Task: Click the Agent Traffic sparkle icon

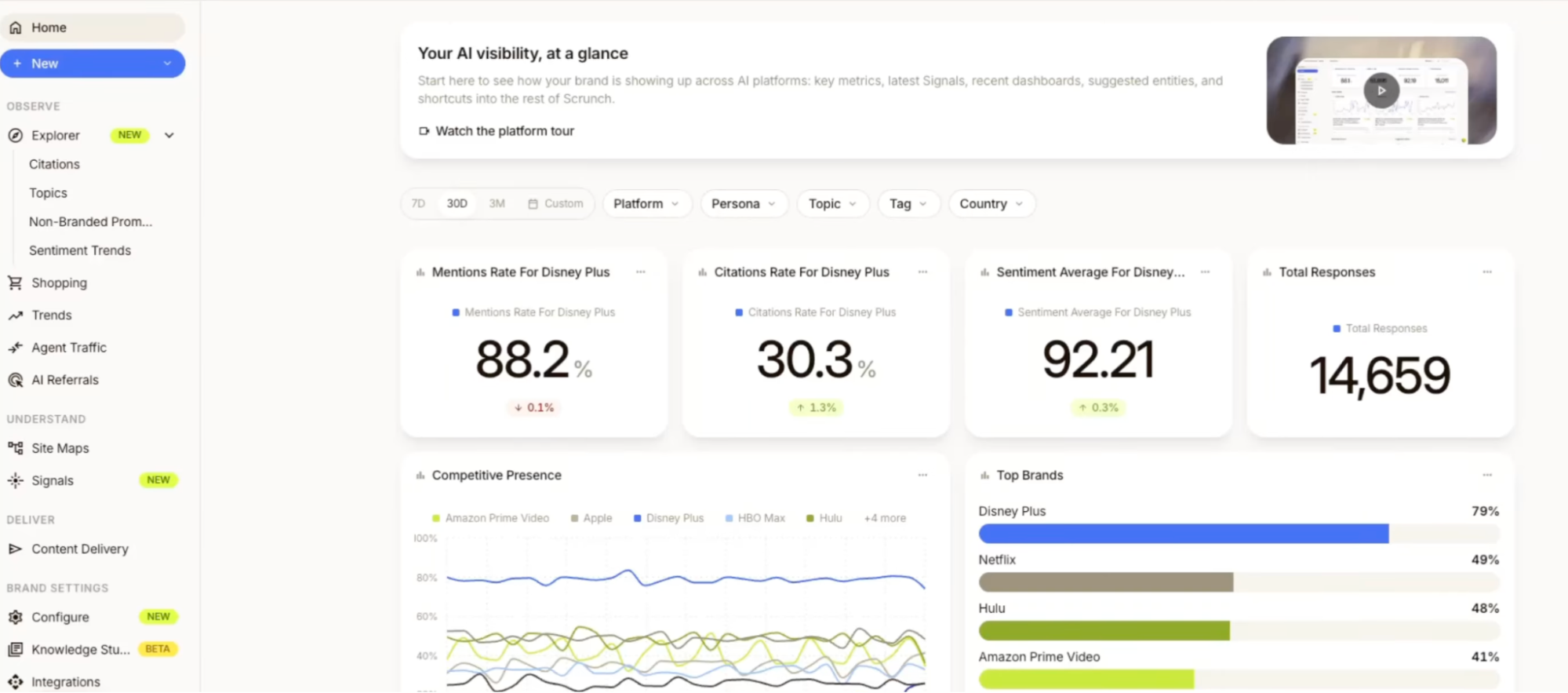Action: (x=15, y=347)
